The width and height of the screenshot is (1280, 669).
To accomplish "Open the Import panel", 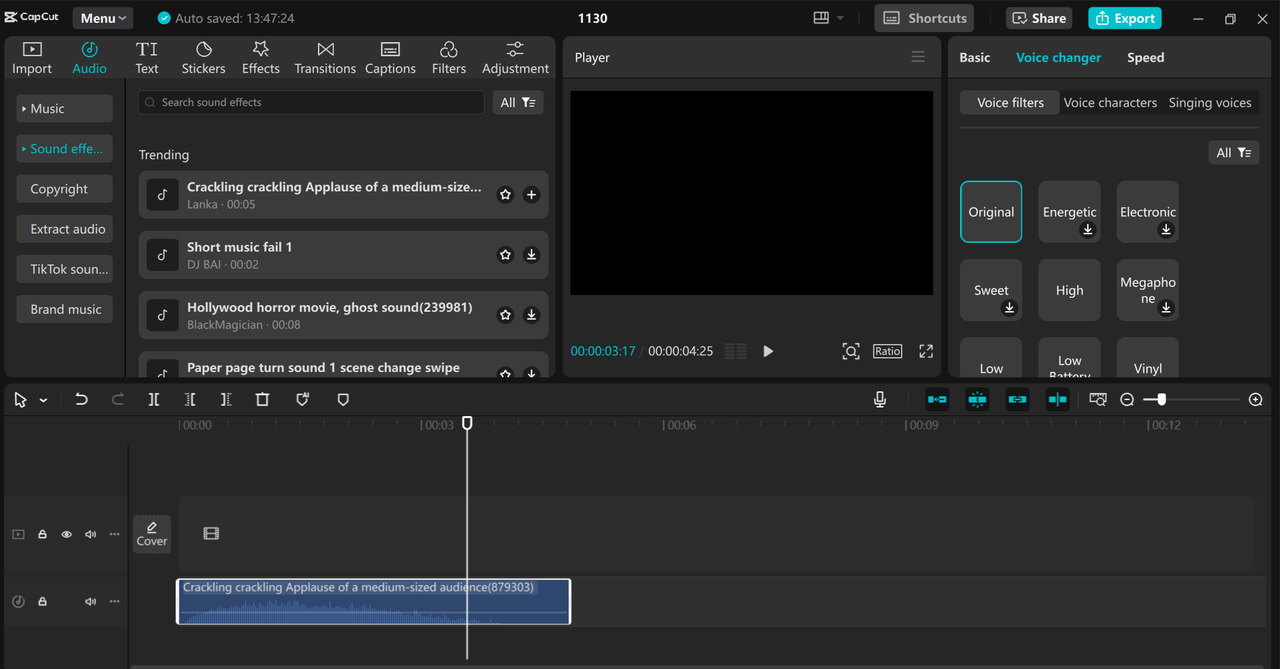I will click(x=32, y=58).
